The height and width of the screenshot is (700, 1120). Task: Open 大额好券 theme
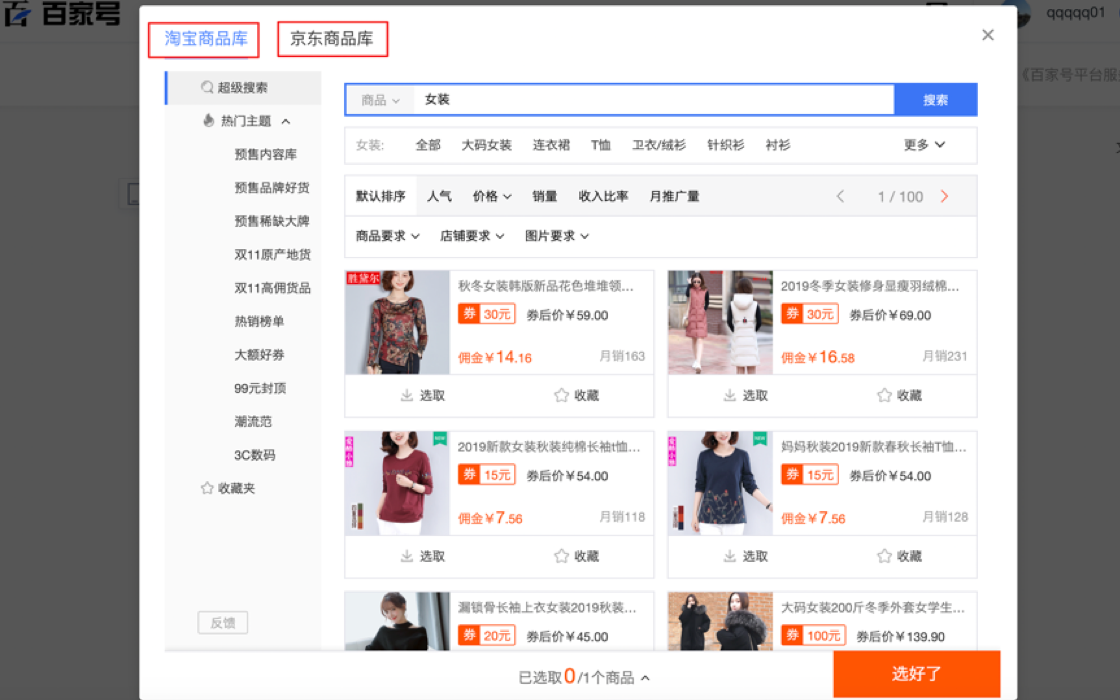click(259, 355)
